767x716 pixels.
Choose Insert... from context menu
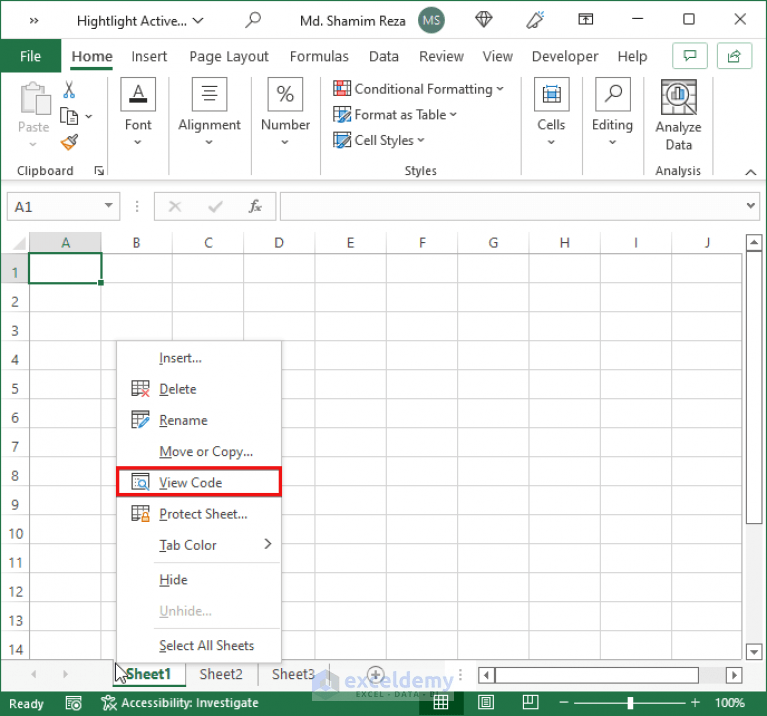click(199, 358)
